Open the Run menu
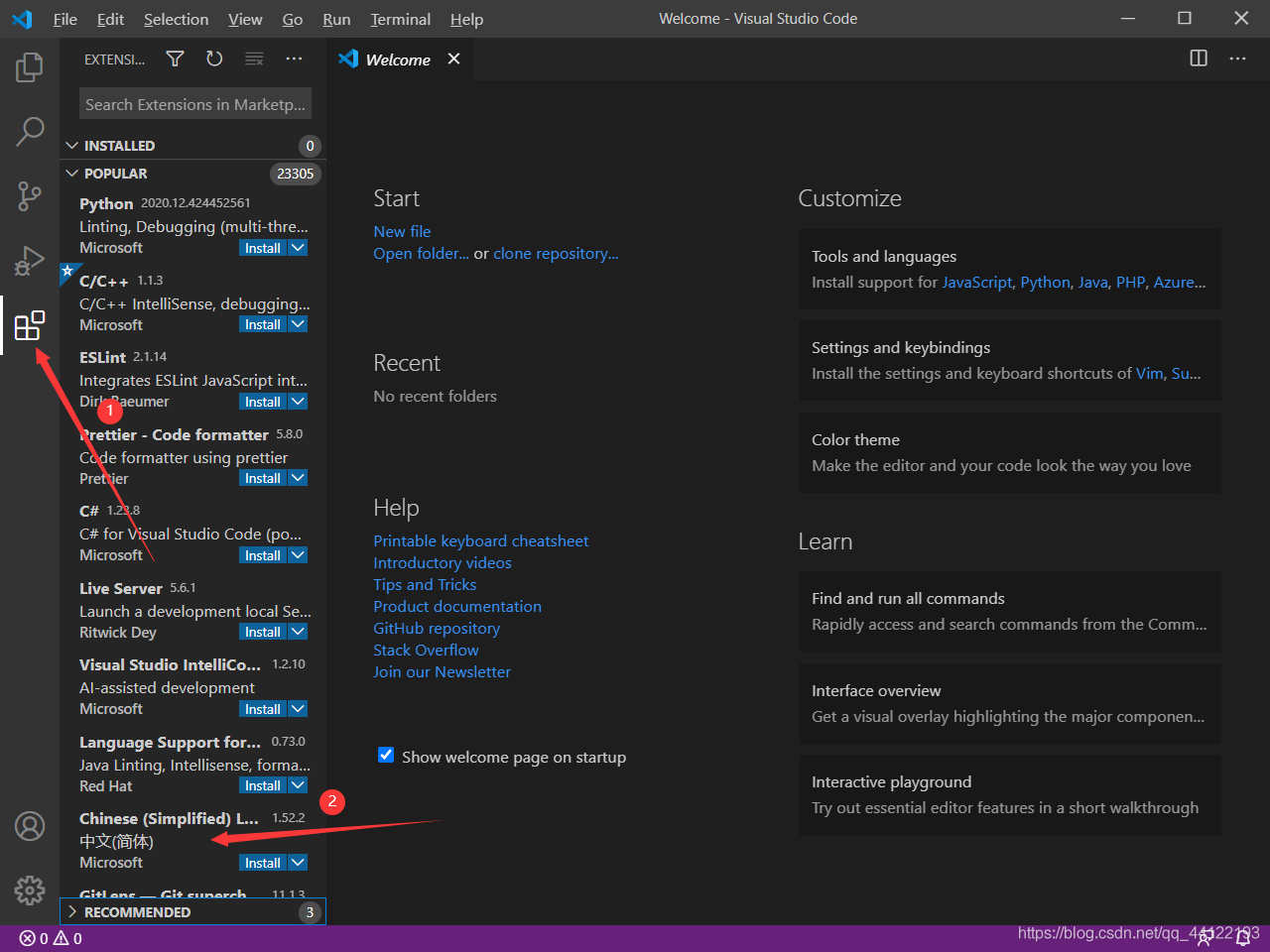This screenshot has width=1270, height=952. pos(336,19)
